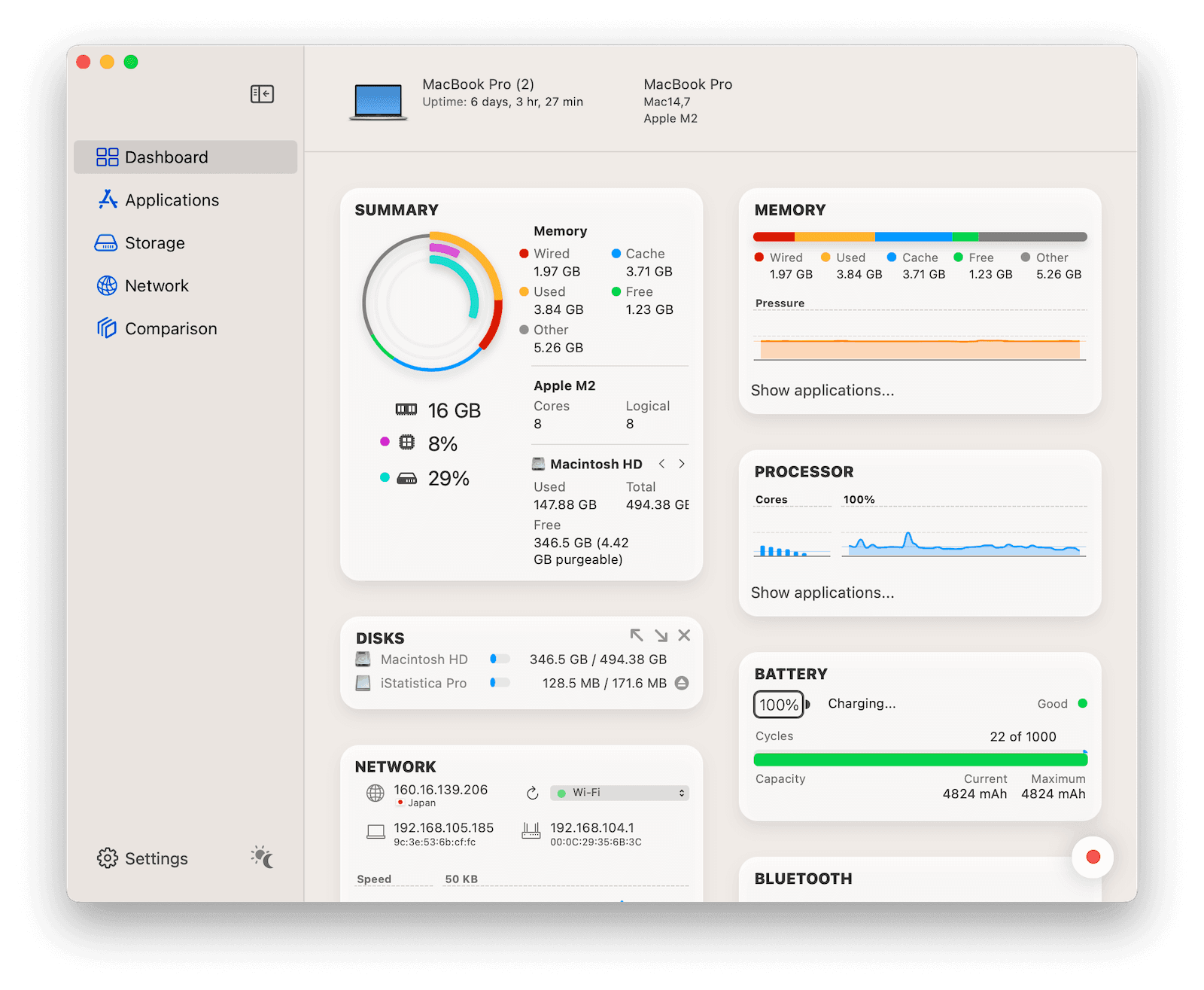This screenshot has height=990, width=1204.
Task: Eject the iStatistica Pro disk
Action: pyautogui.click(x=683, y=684)
